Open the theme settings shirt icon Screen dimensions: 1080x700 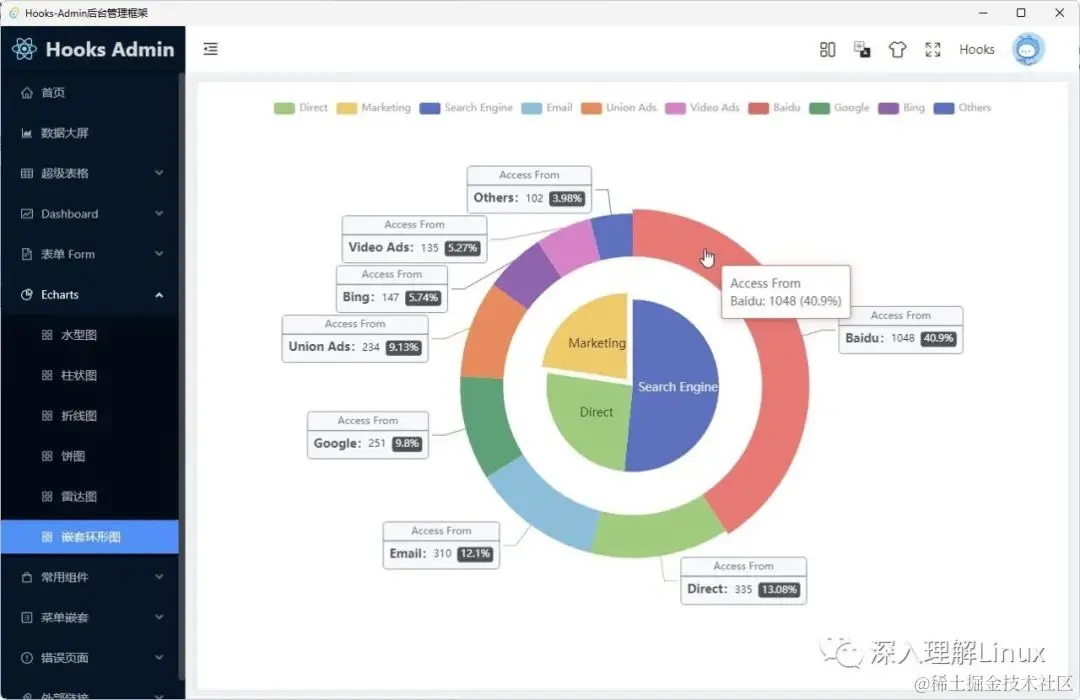tap(897, 50)
